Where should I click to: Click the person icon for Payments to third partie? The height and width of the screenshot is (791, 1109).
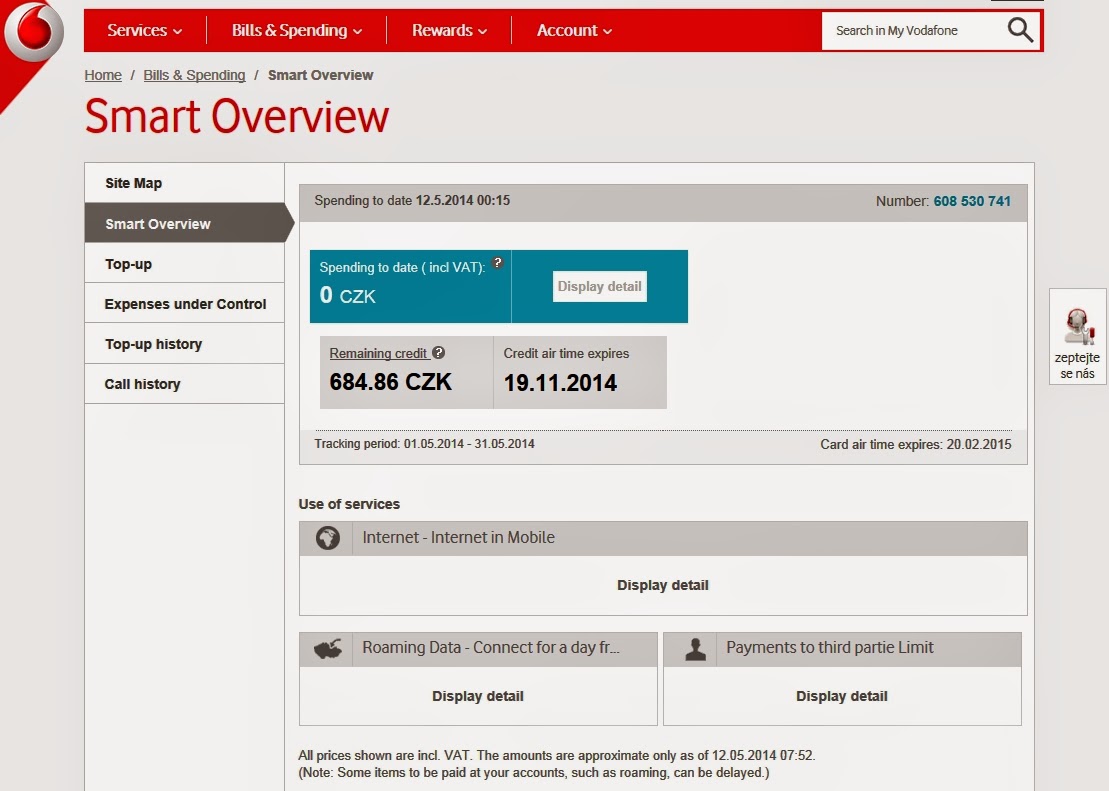pyautogui.click(x=695, y=649)
